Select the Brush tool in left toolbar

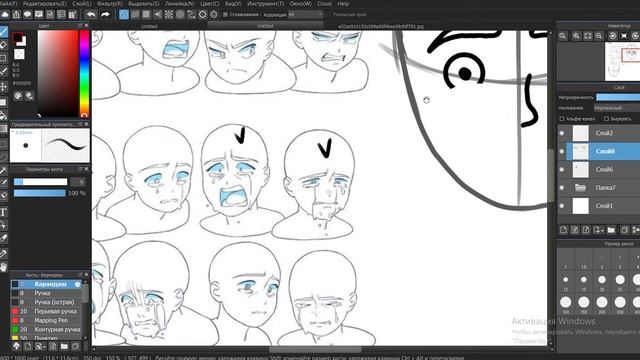point(3,32)
